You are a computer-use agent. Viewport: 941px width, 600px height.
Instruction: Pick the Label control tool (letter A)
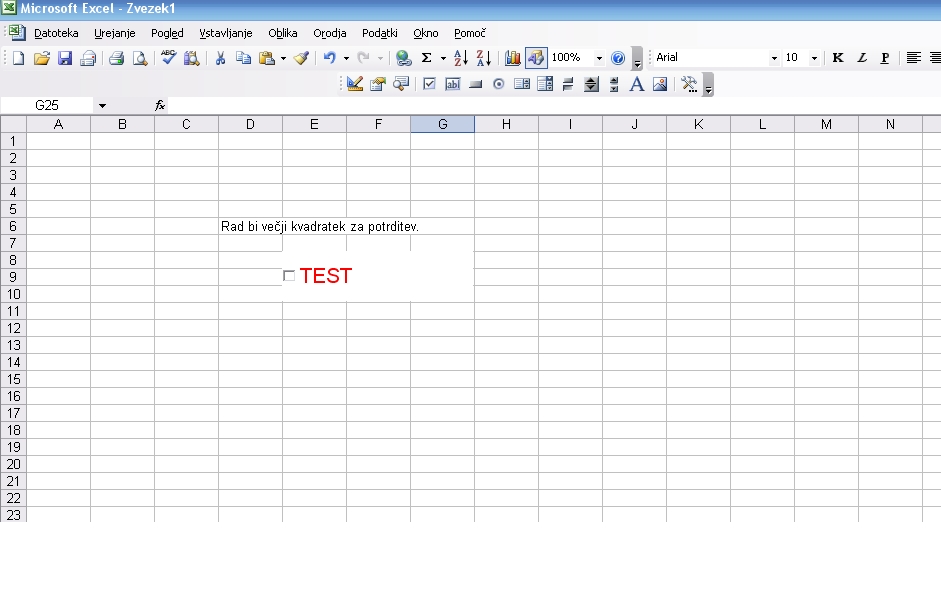pyautogui.click(x=637, y=85)
